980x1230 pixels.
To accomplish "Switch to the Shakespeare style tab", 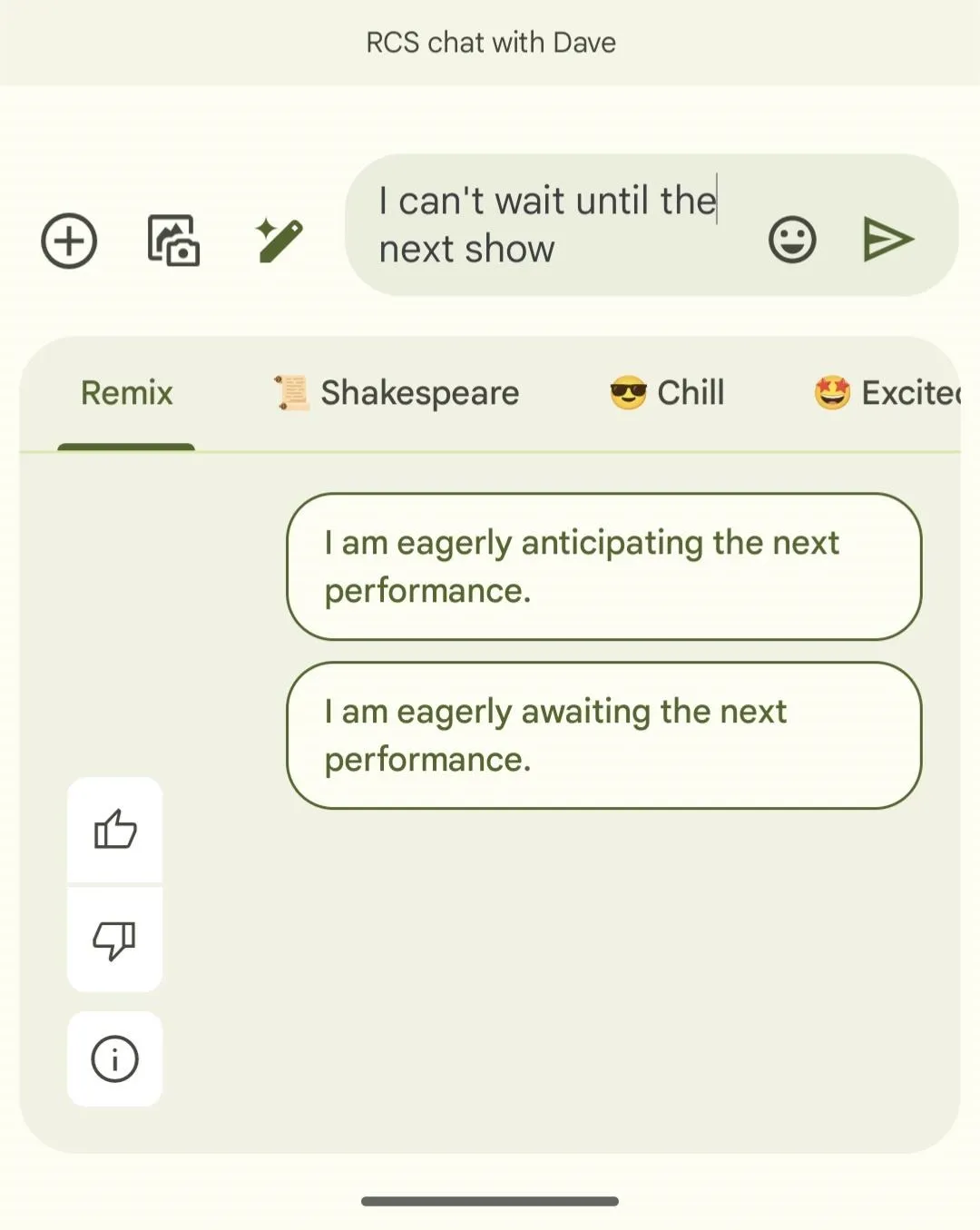I will (397, 393).
